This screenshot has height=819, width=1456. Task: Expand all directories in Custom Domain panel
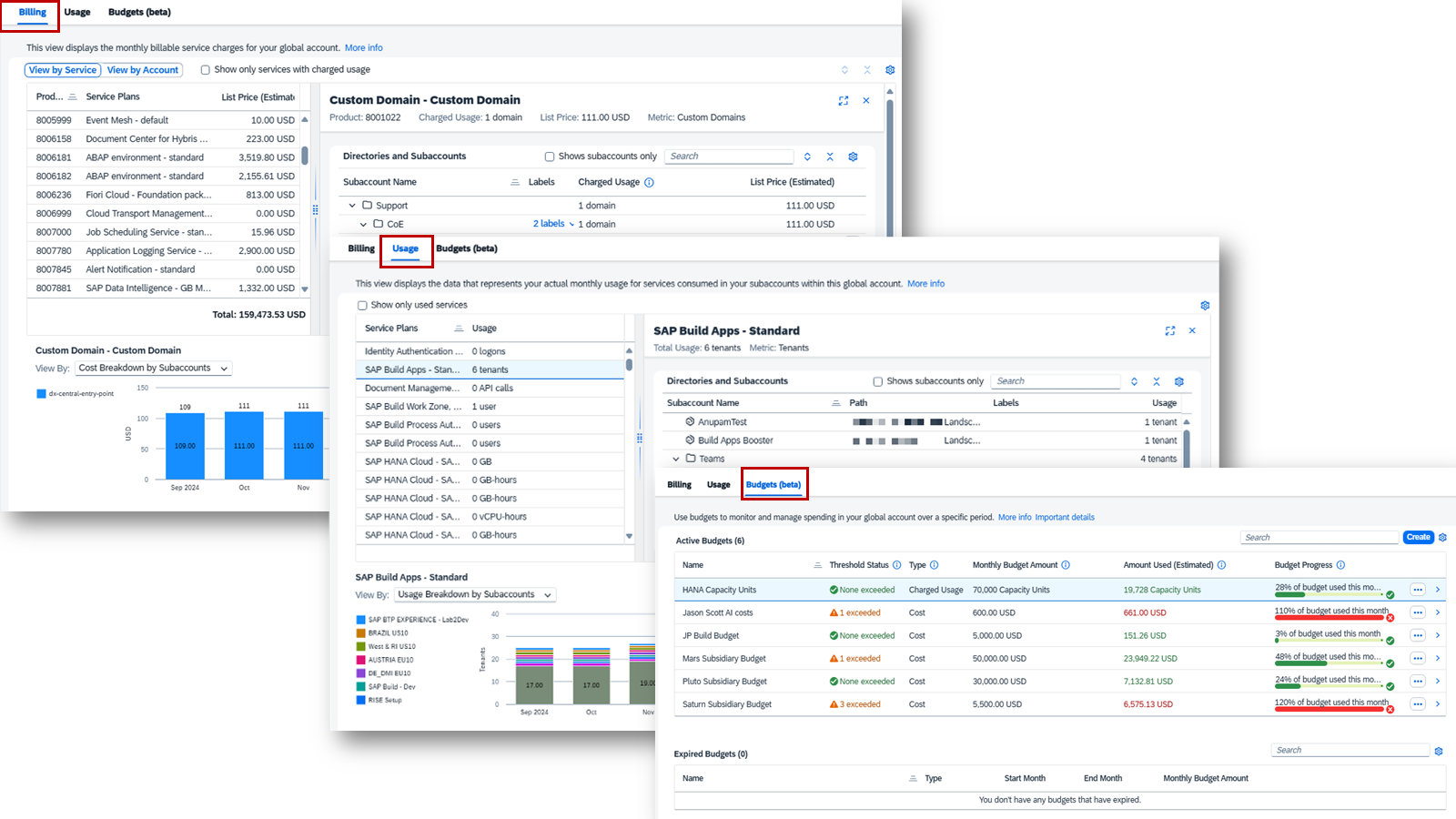(807, 157)
